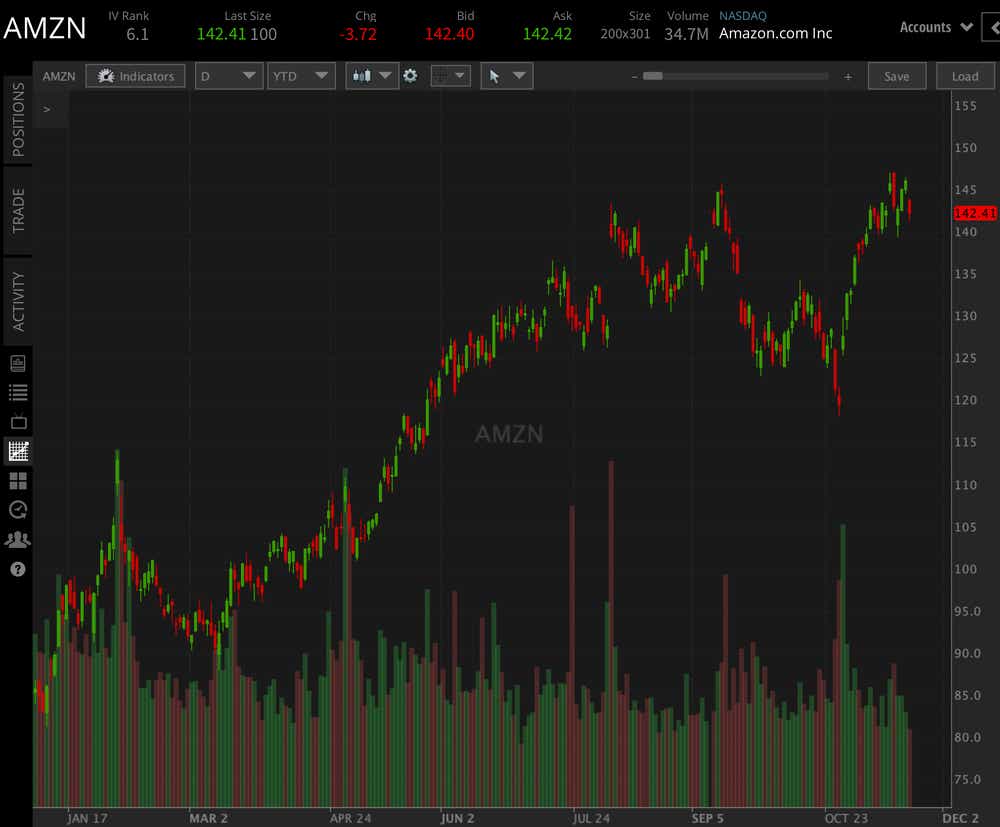1000x827 pixels.
Task: Load a saved chart layout
Action: tap(964, 75)
